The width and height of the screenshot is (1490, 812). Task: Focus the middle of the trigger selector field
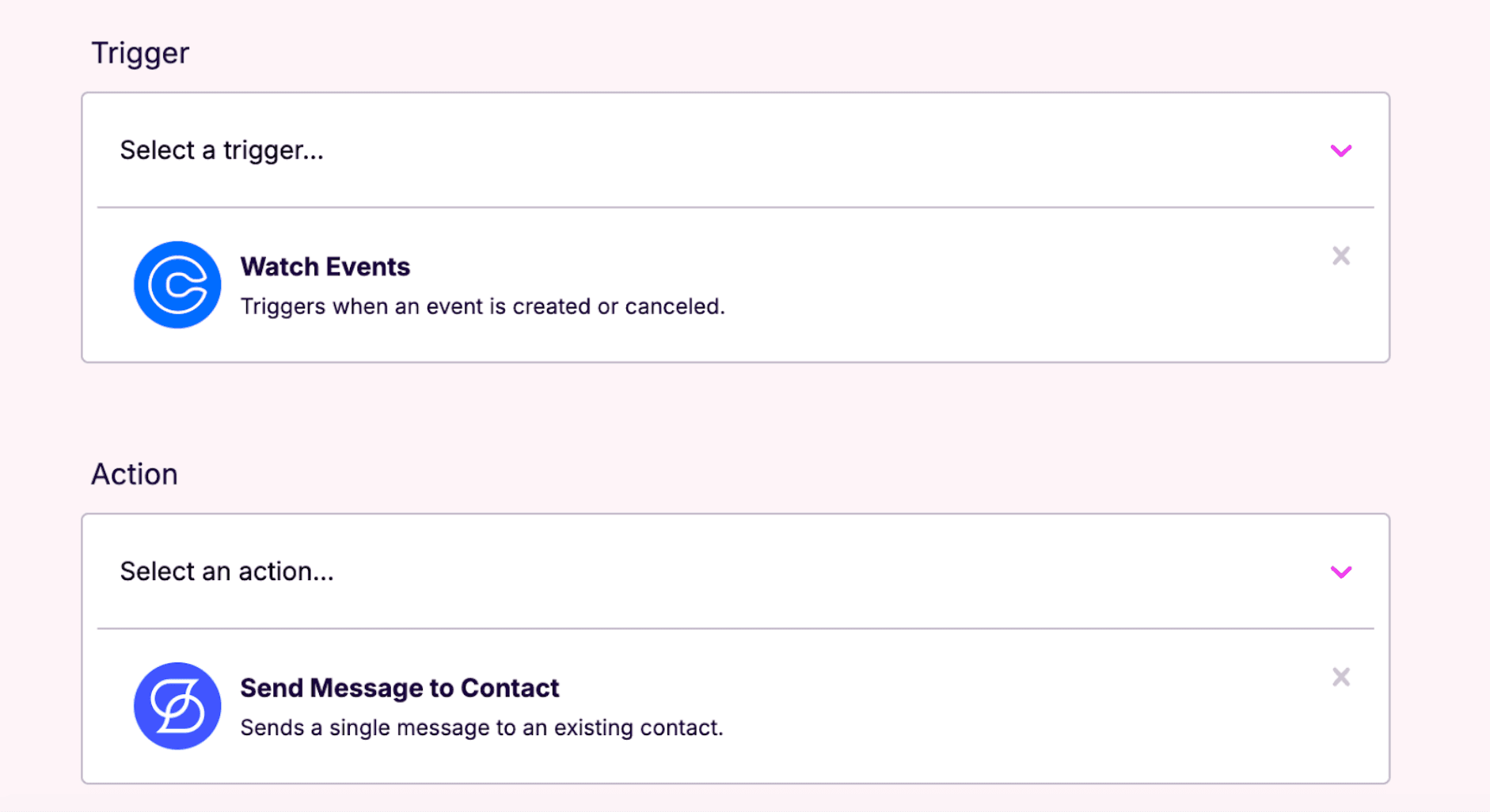735,150
